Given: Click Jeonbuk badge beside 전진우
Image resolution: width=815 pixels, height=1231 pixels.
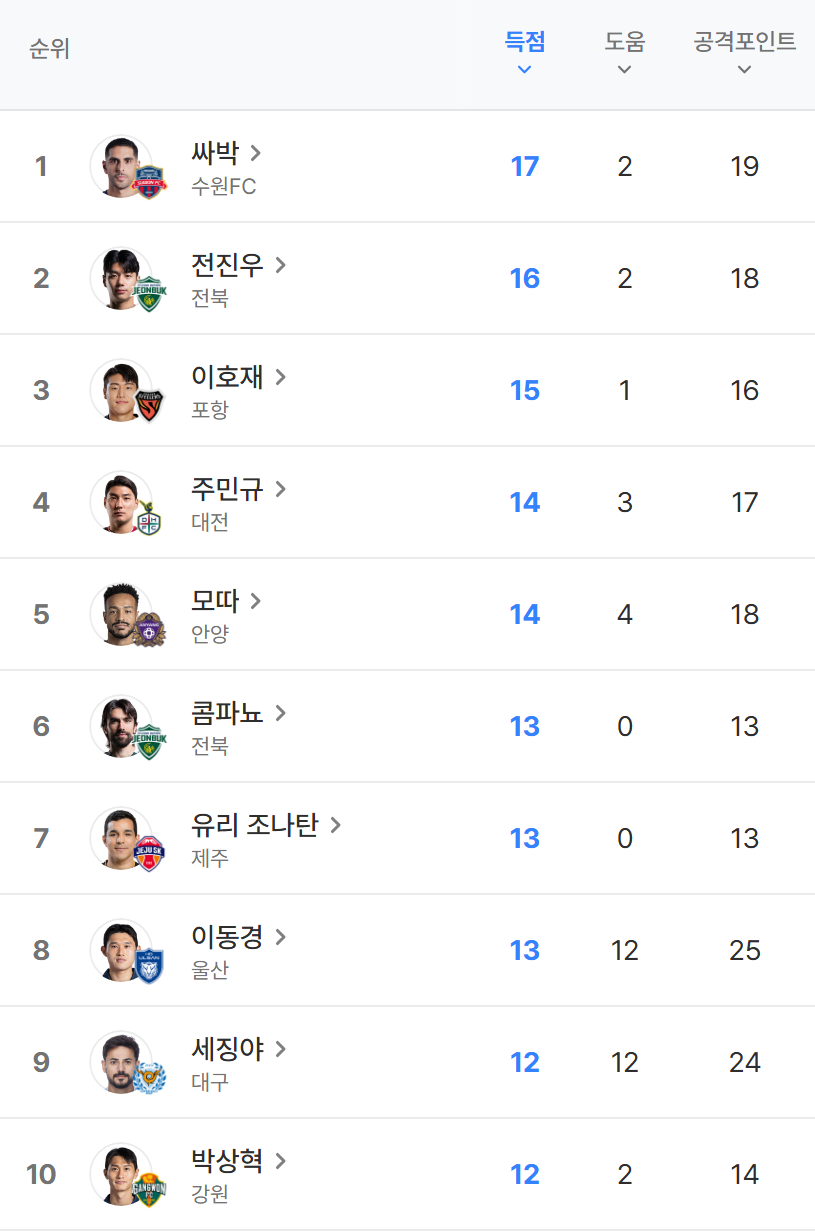Looking at the screenshot, I should [150, 294].
